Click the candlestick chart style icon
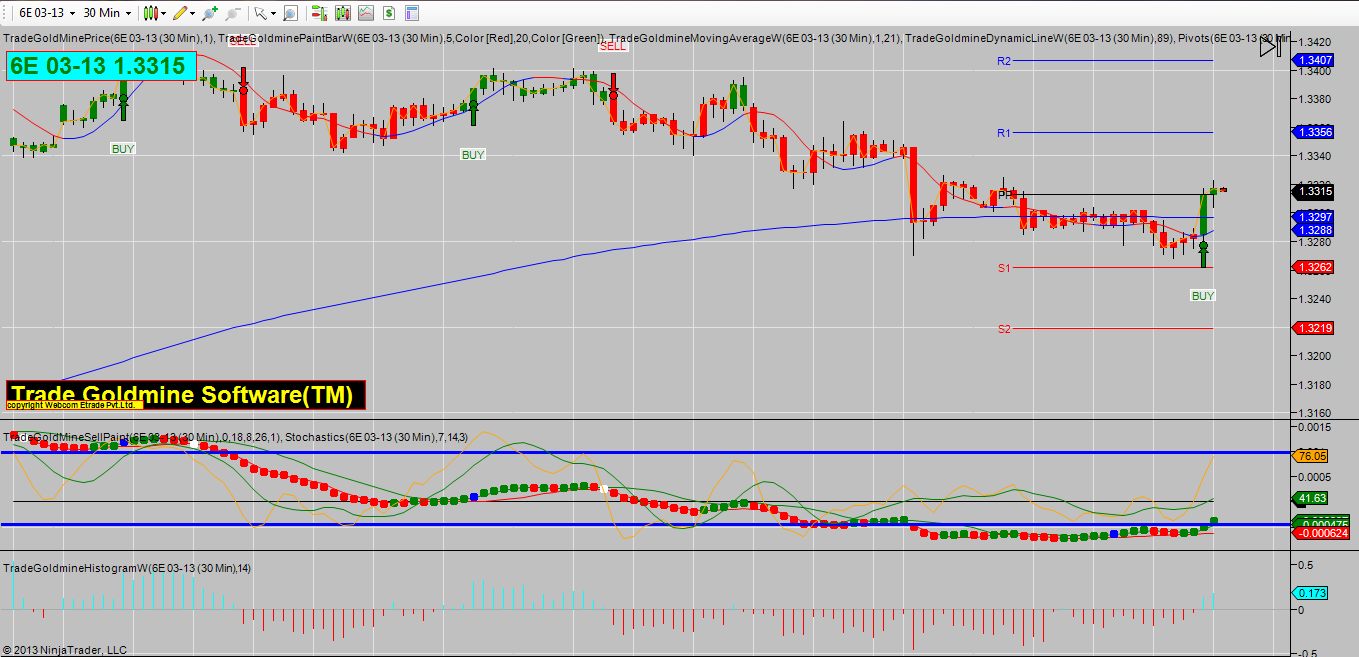Screen dimensions: 1359x657 pos(151,13)
